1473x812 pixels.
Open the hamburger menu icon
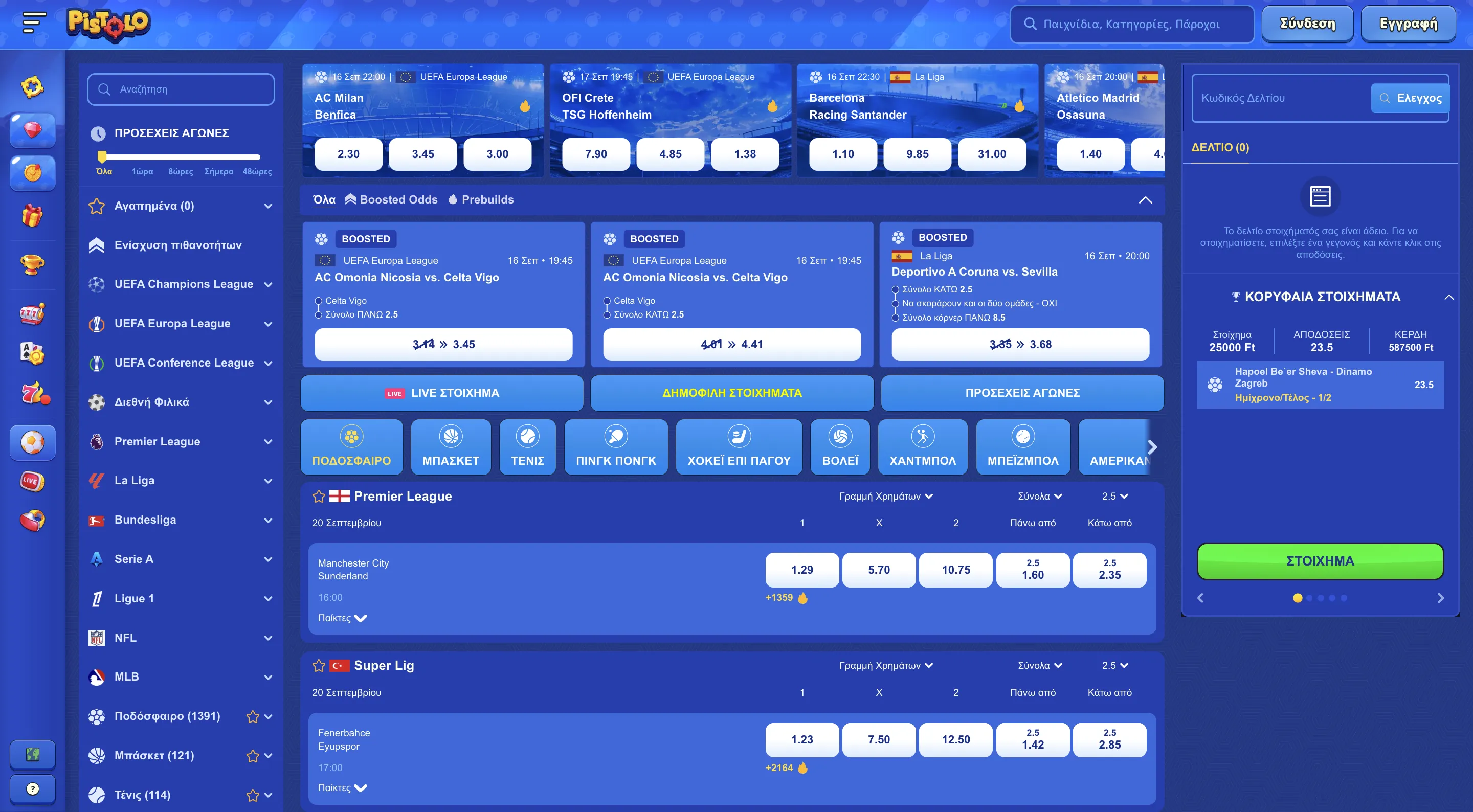coord(33,22)
